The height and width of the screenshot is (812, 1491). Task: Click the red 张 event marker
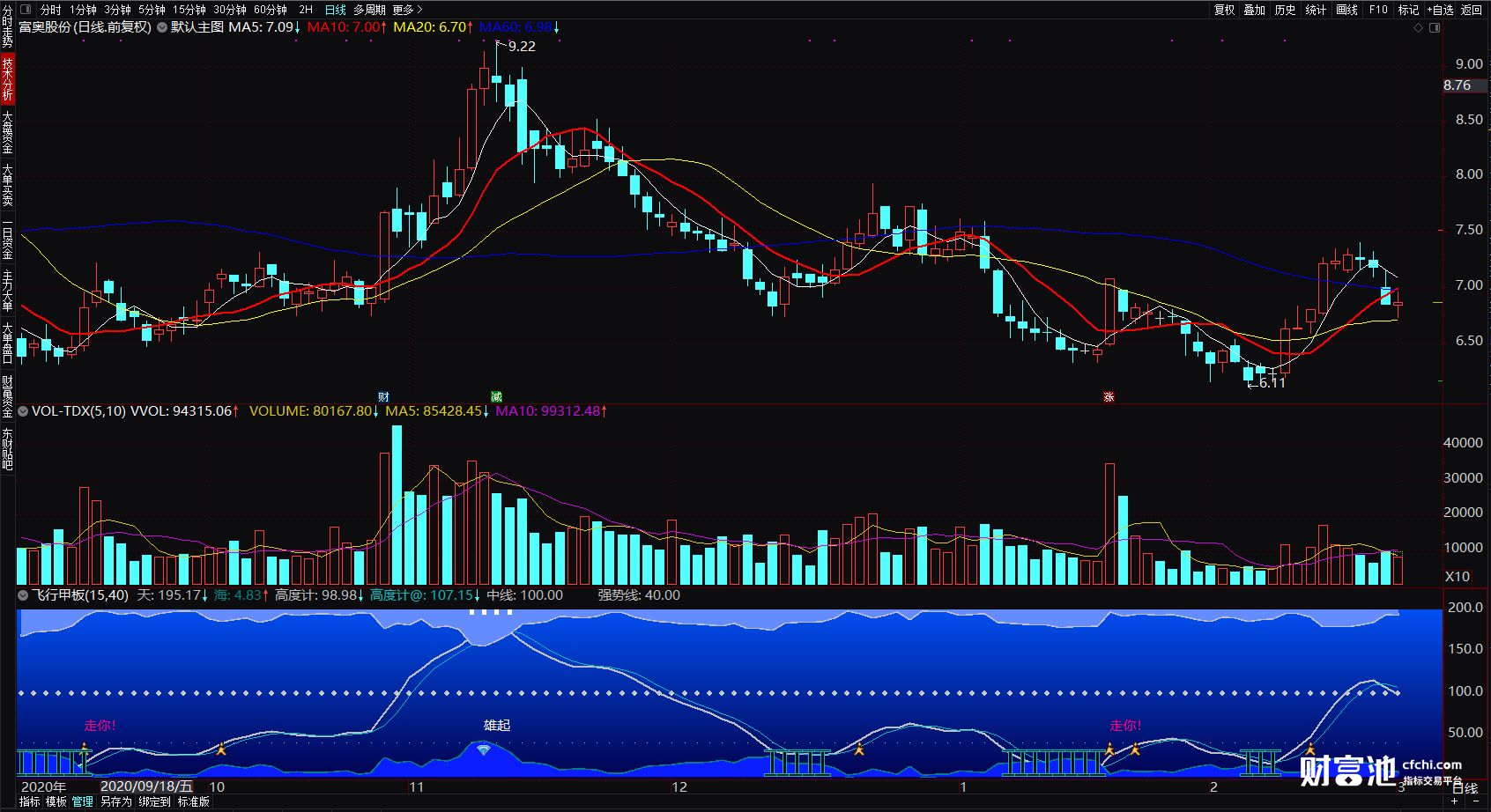pyautogui.click(x=1109, y=397)
